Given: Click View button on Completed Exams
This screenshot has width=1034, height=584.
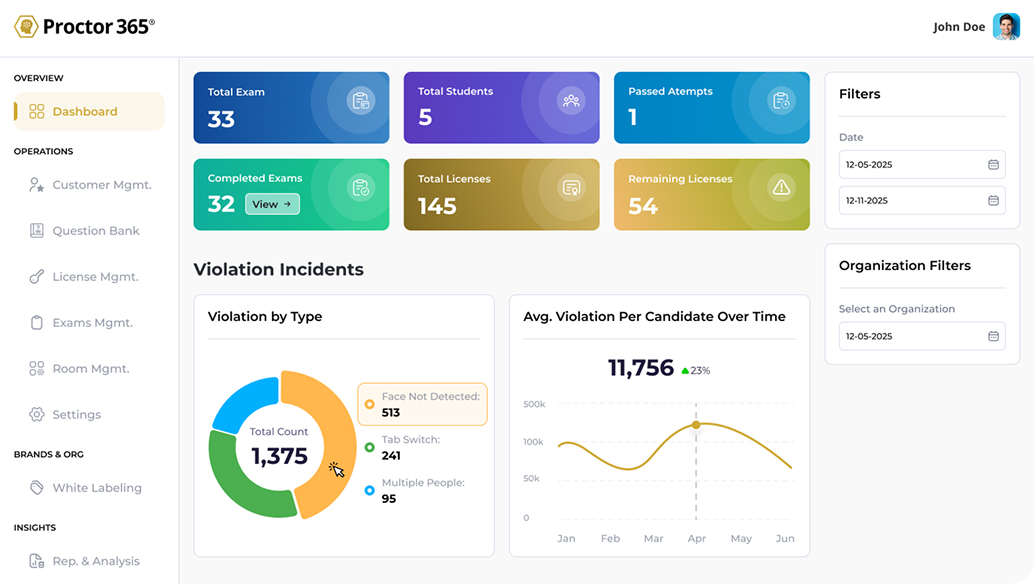Looking at the screenshot, I should click(272, 204).
